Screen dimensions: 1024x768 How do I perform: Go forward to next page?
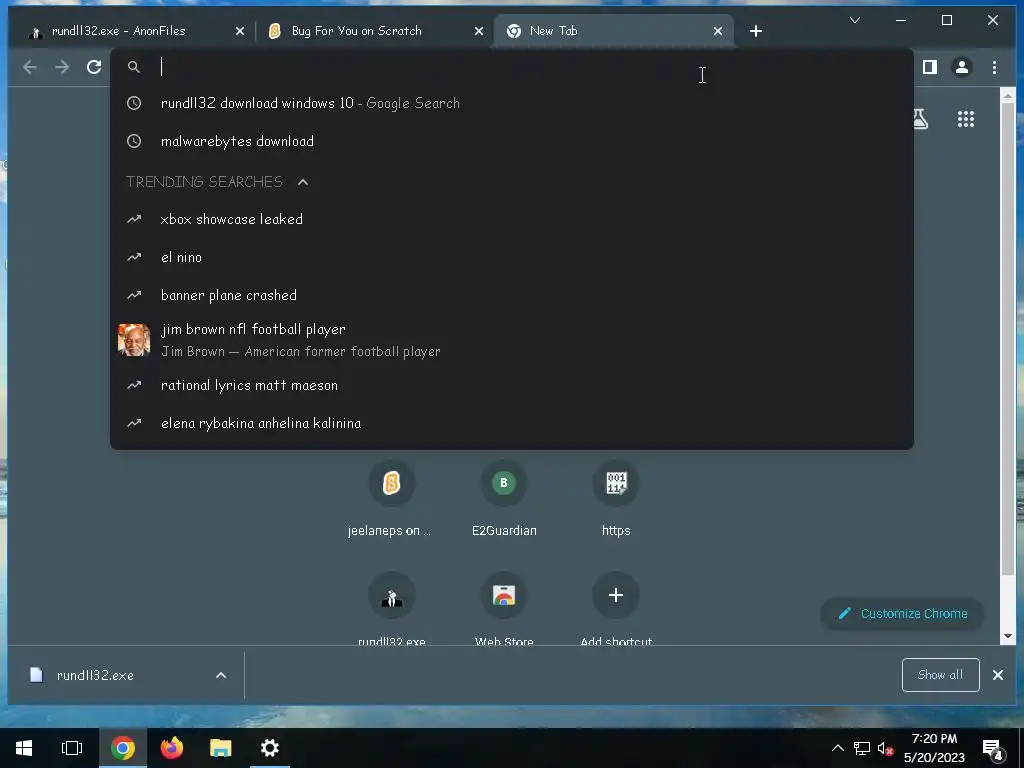click(62, 67)
